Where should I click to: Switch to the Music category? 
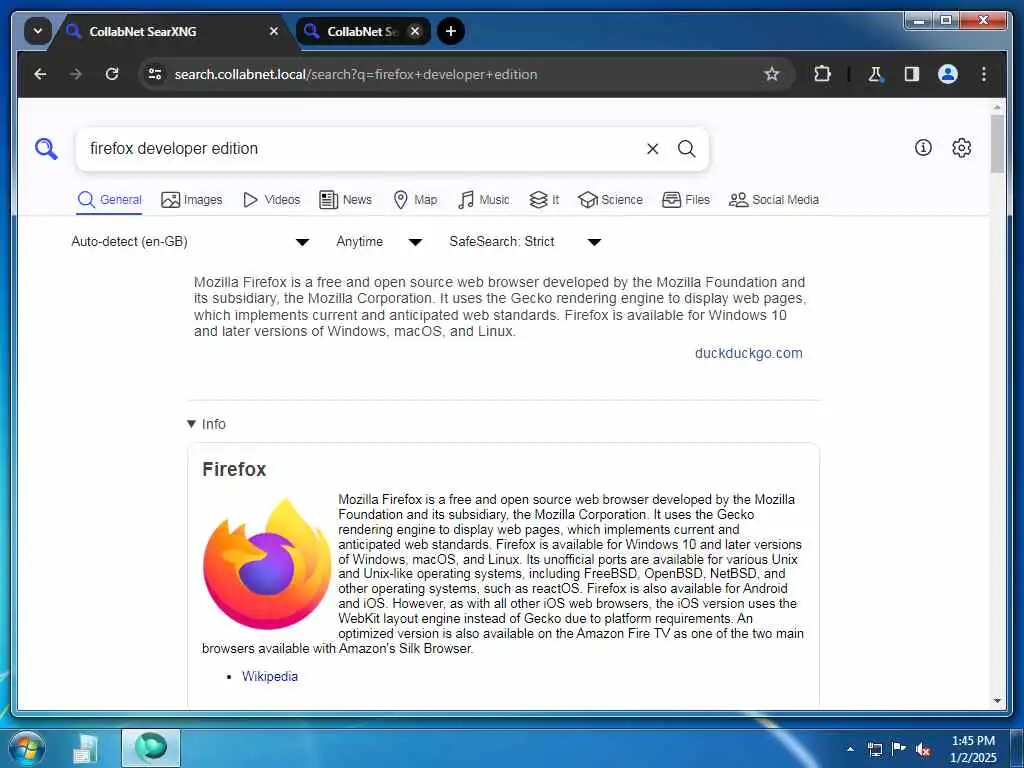(x=483, y=200)
